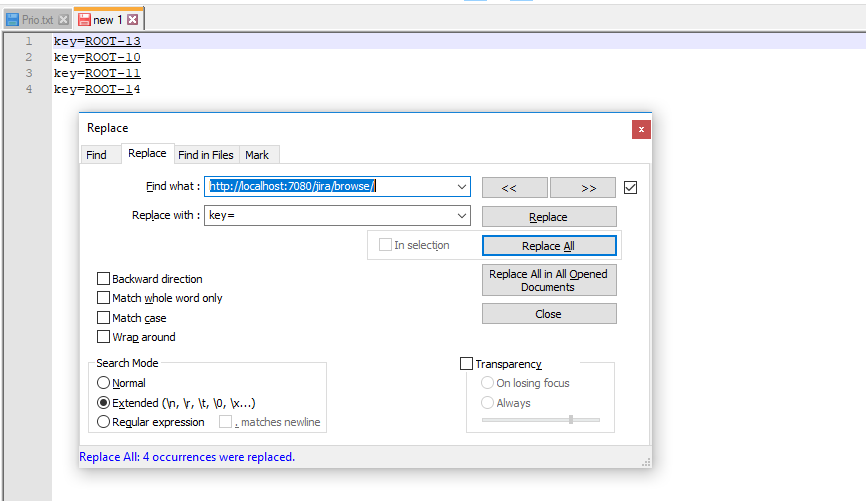Enable Match whole word only
This screenshot has width=866, height=501.
(x=103, y=298)
